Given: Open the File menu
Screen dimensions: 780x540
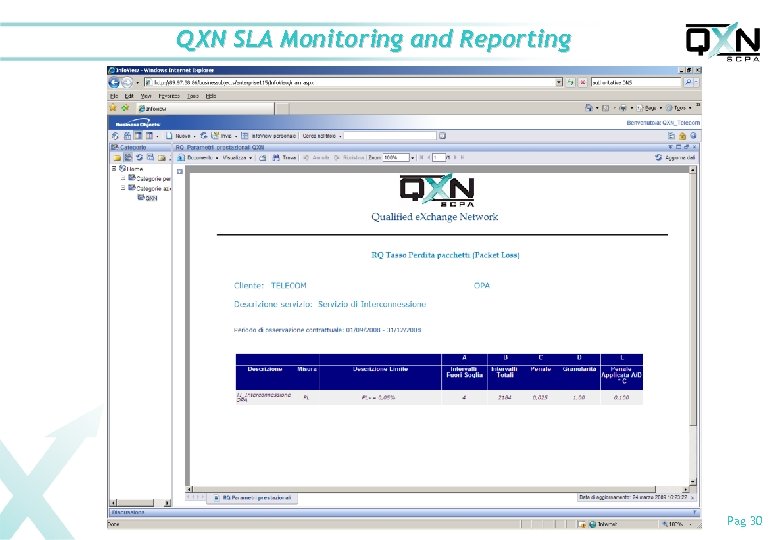Looking at the screenshot, I should pos(114,96).
